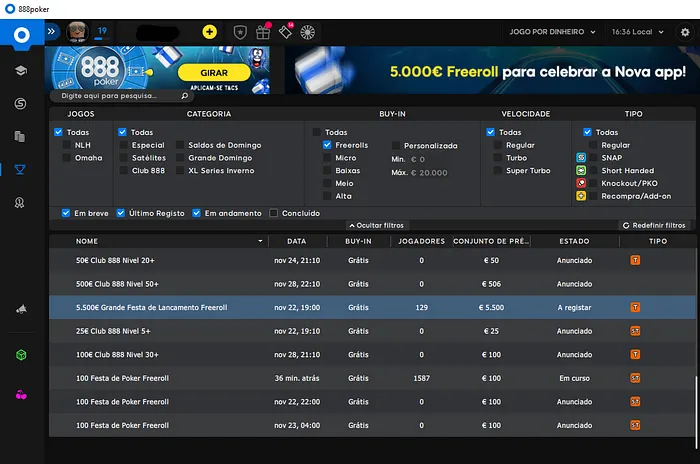Check the Concluído status checkbox
Viewport: 700px width, 464px height.
pyautogui.click(x=274, y=213)
